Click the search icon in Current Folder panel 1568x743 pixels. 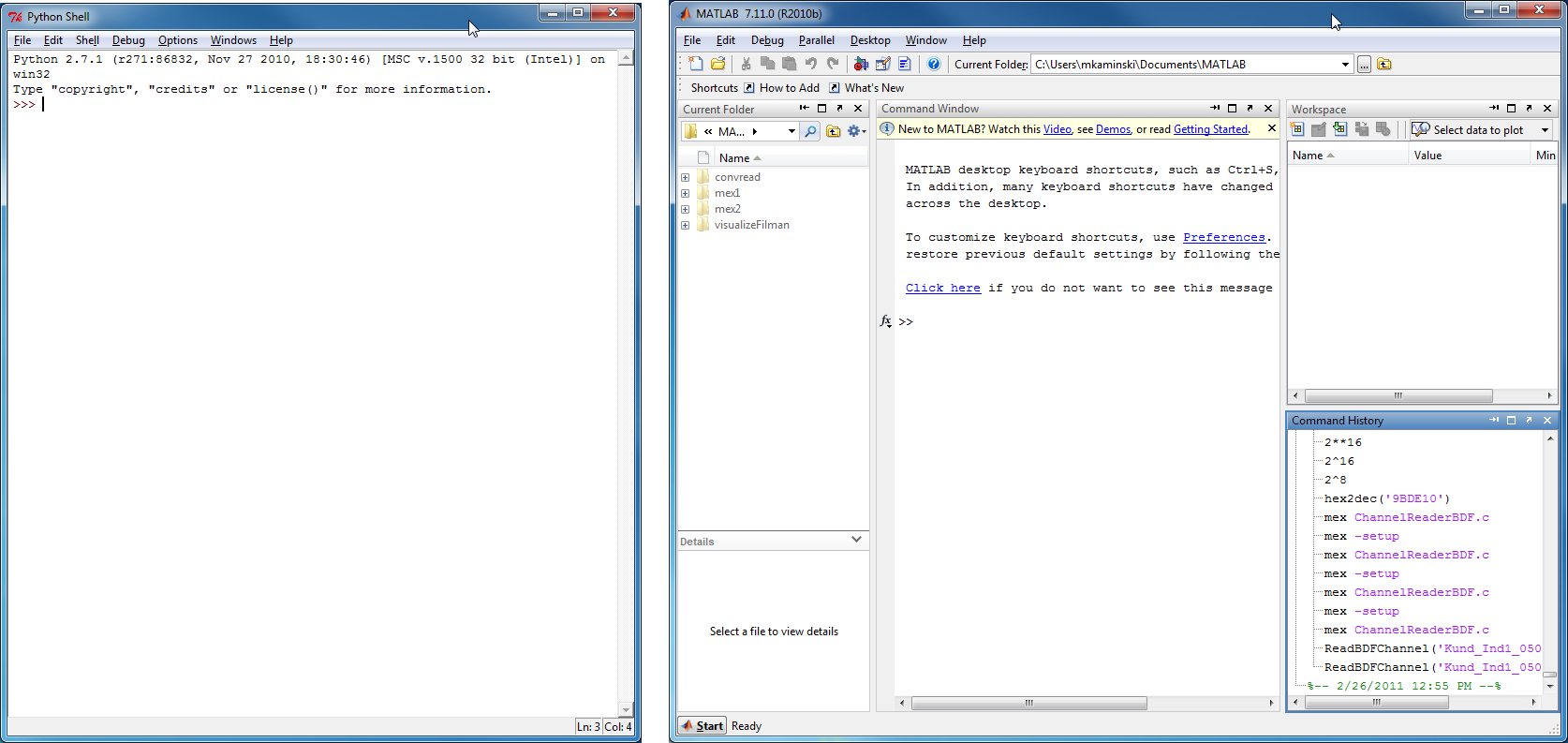pyautogui.click(x=810, y=131)
